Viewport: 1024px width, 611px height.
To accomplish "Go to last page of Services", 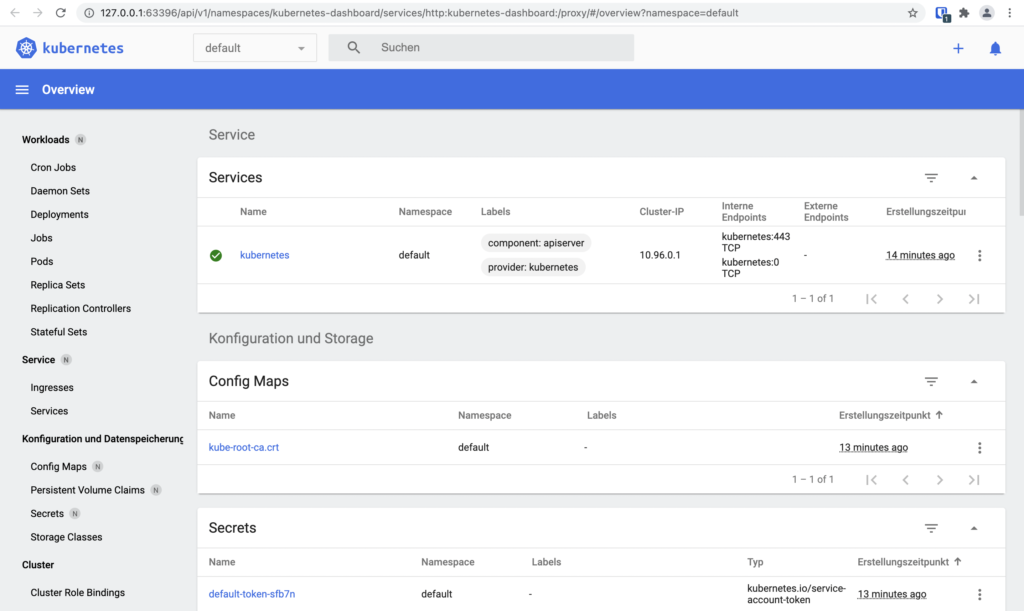I will [974, 299].
